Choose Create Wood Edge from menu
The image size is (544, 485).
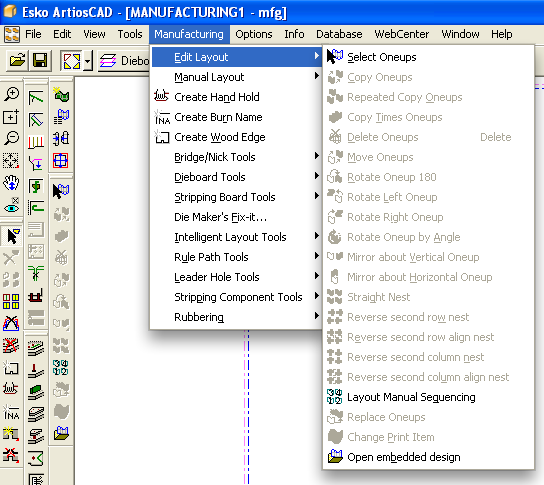237,137
